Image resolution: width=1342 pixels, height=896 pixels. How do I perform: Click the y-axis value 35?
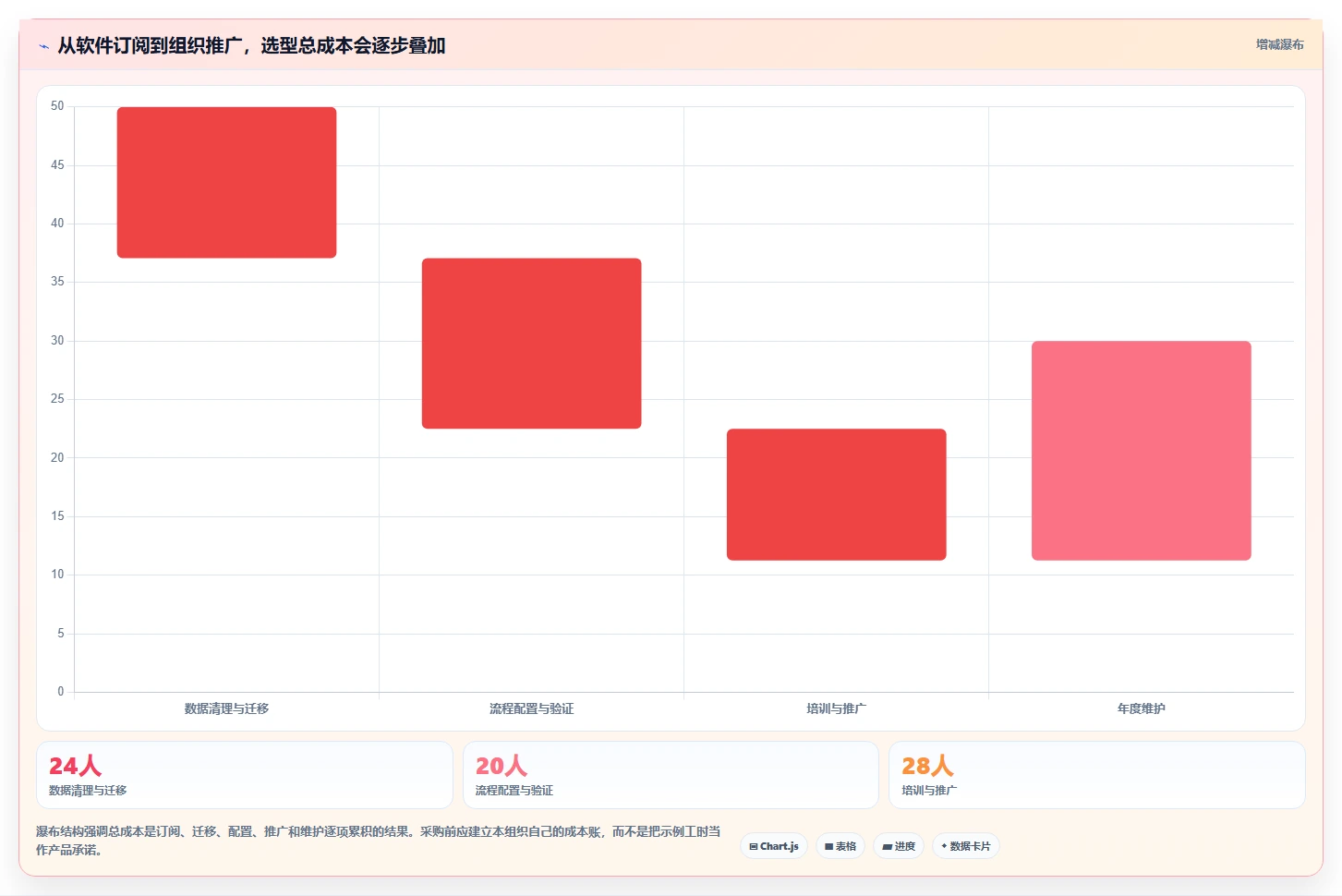[x=57, y=282]
